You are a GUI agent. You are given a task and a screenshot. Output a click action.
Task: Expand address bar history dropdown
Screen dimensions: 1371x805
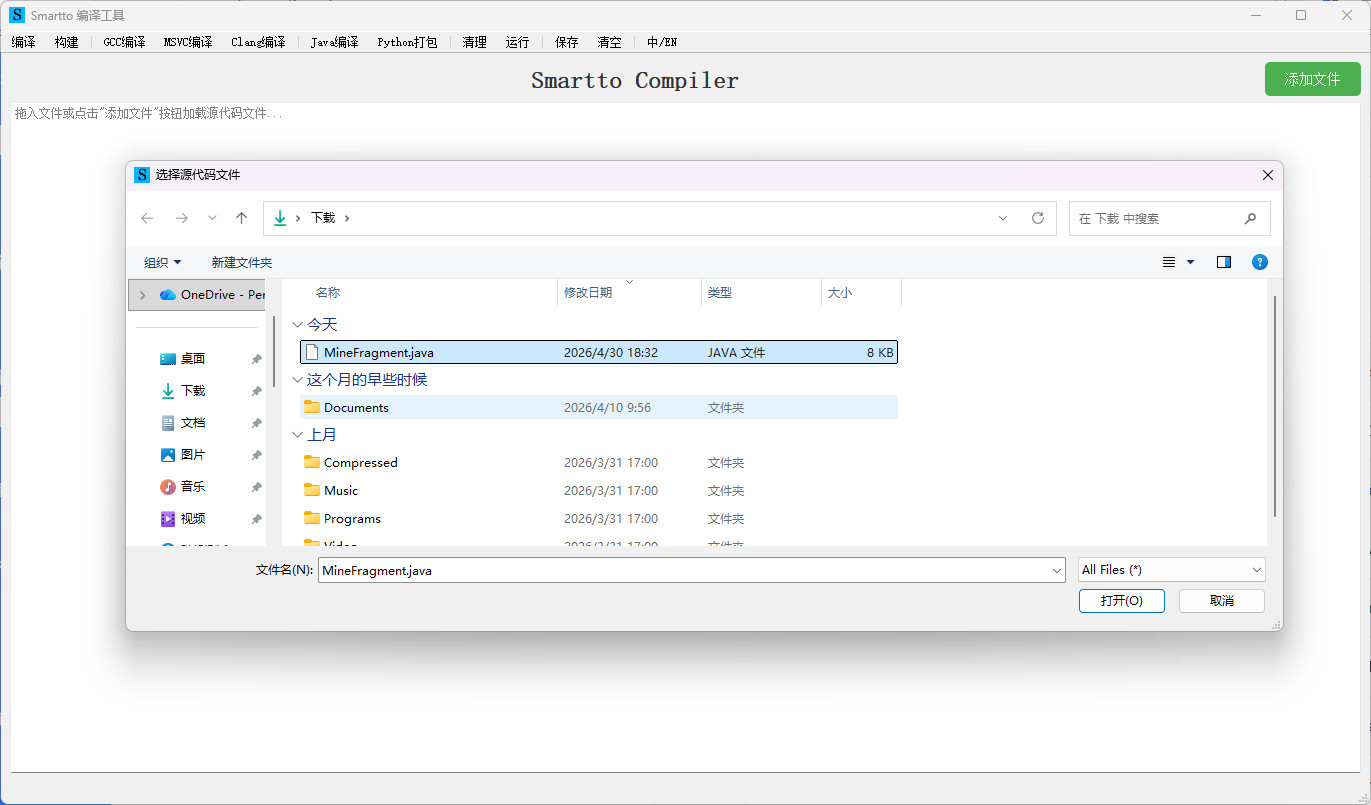(x=1003, y=218)
